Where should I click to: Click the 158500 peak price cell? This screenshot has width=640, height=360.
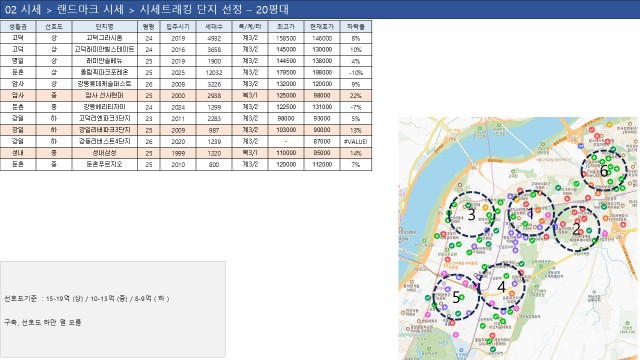[x=286, y=38]
